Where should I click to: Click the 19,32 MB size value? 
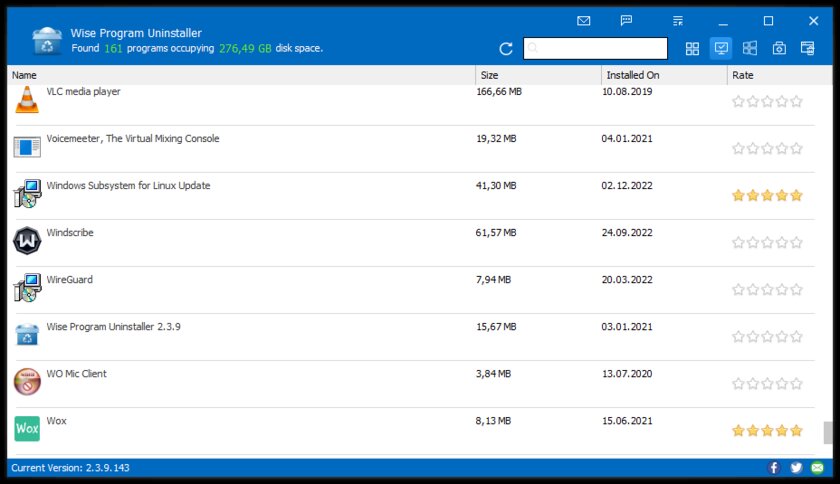click(496, 139)
